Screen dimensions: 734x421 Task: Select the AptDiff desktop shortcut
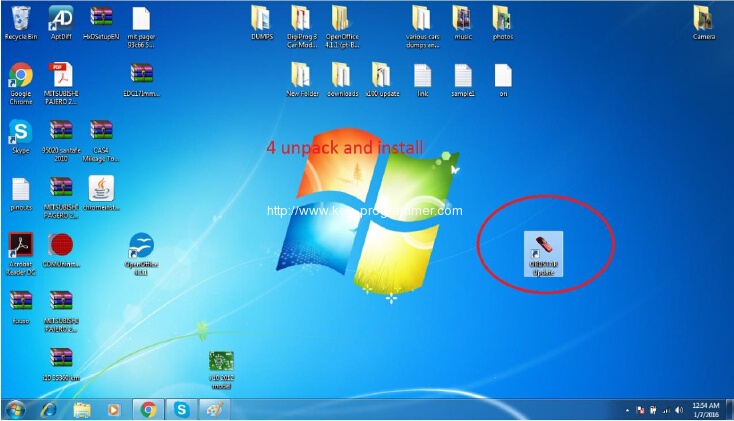(x=61, y=22)
